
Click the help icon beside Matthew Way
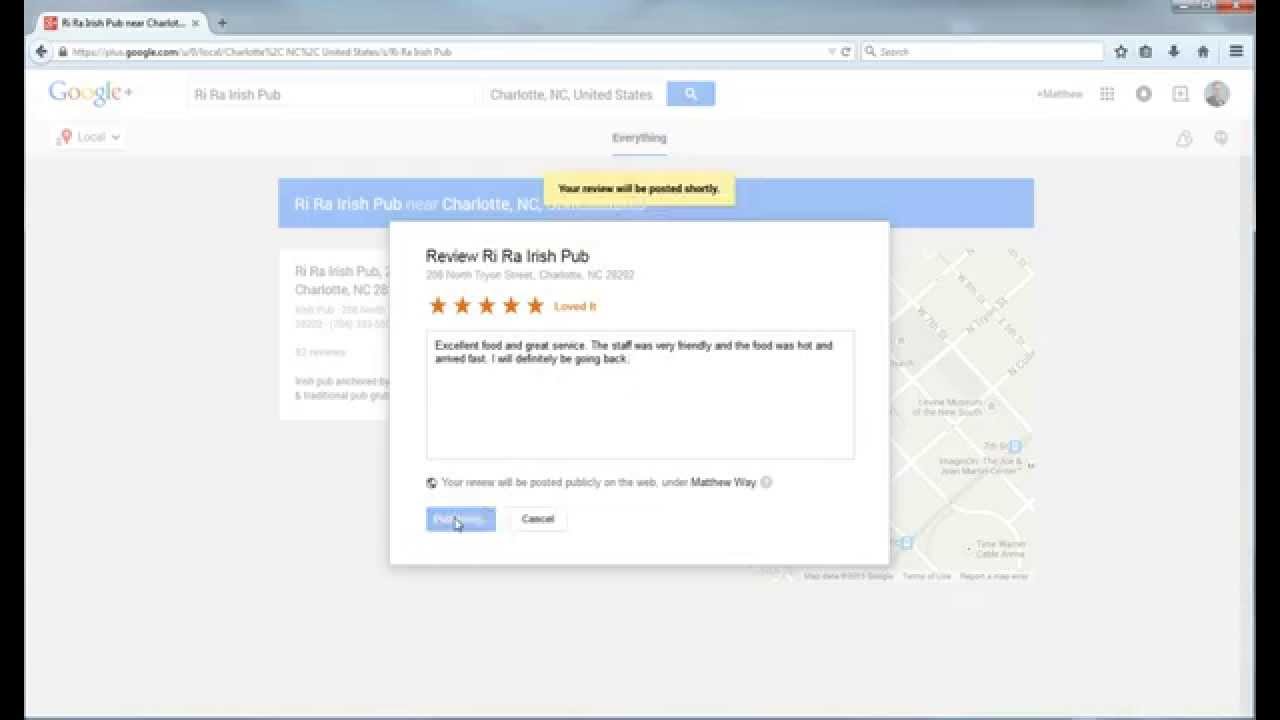tap(767, 482)
